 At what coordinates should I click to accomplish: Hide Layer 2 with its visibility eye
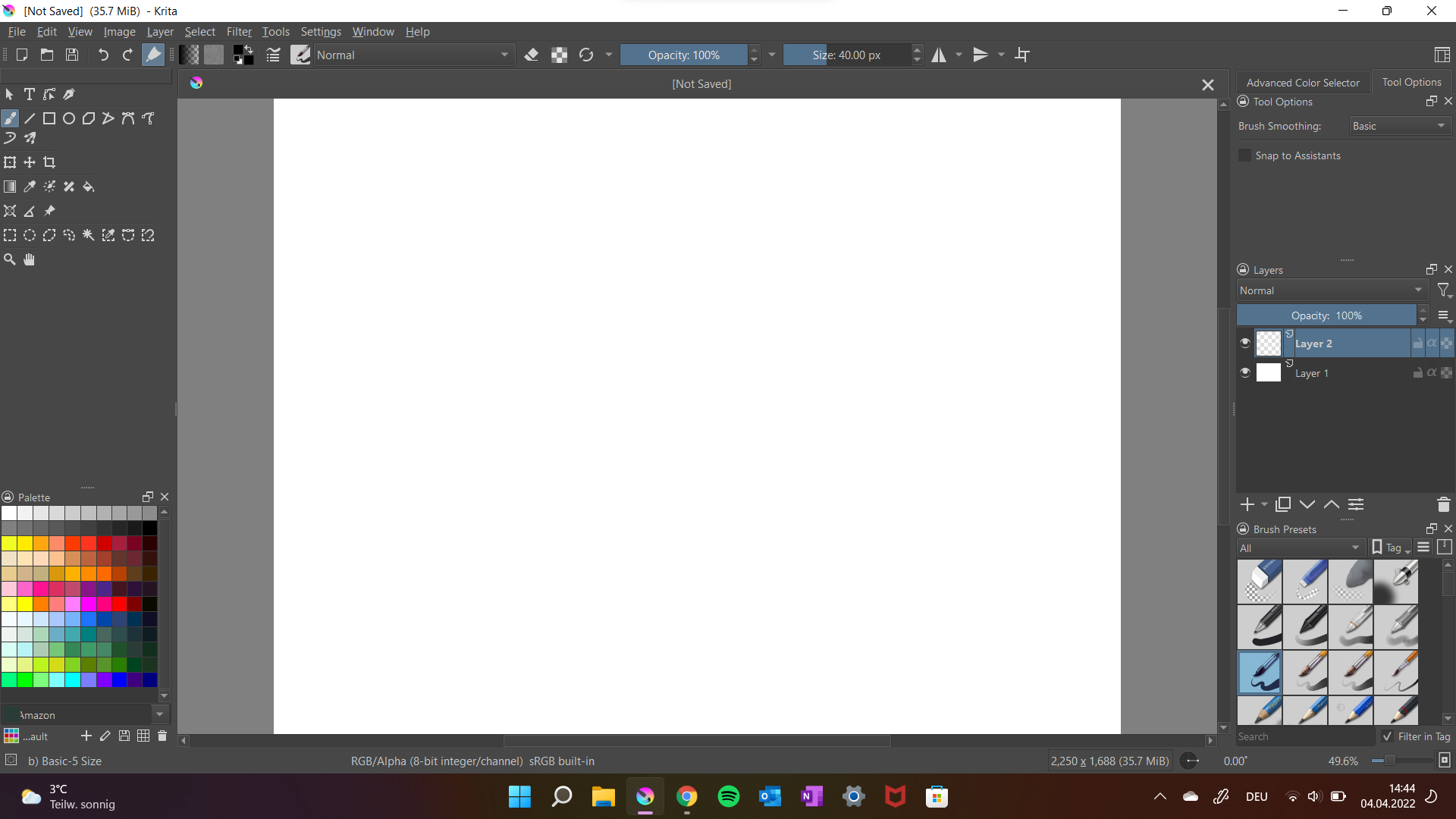pyautogui.click(x=1244, y=343)
